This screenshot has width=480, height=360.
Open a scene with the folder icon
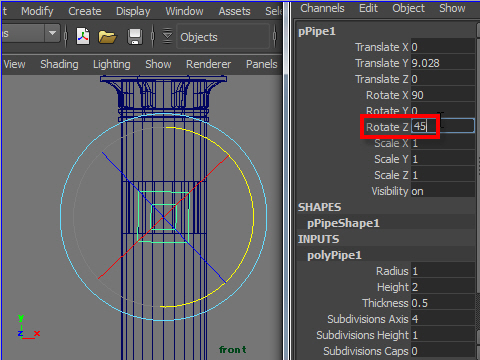(x=107, y=37)
